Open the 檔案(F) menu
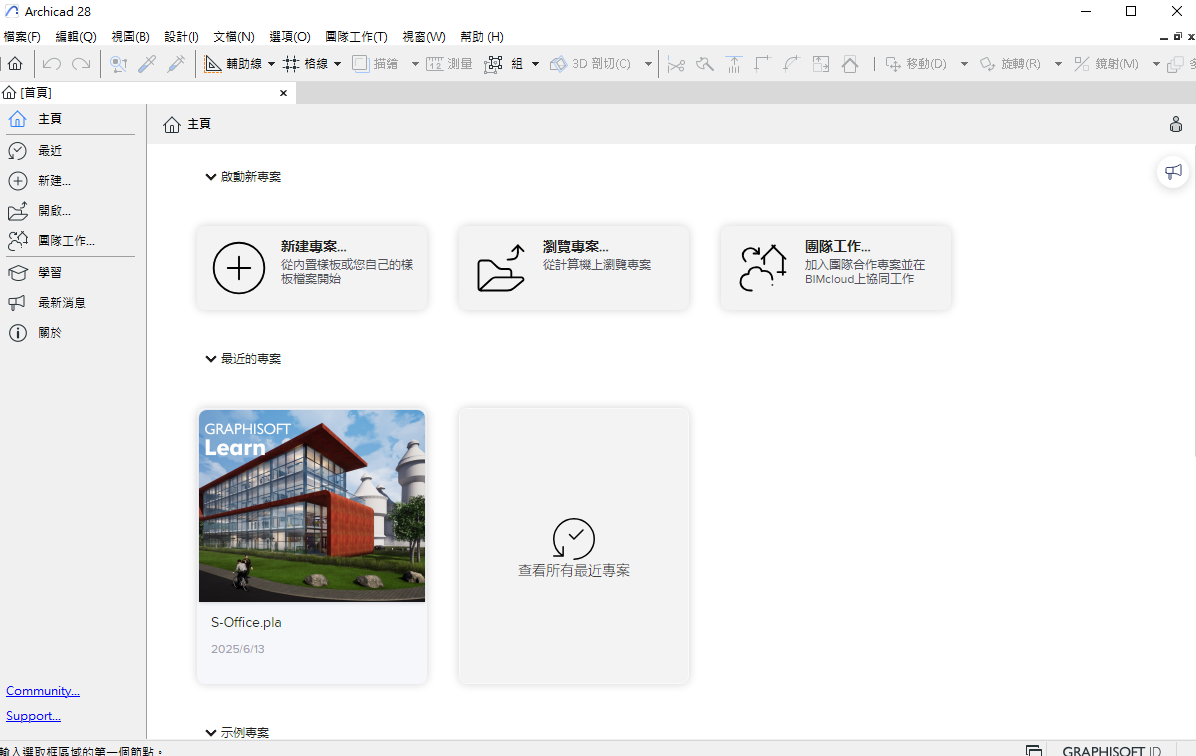 (22, 37)
